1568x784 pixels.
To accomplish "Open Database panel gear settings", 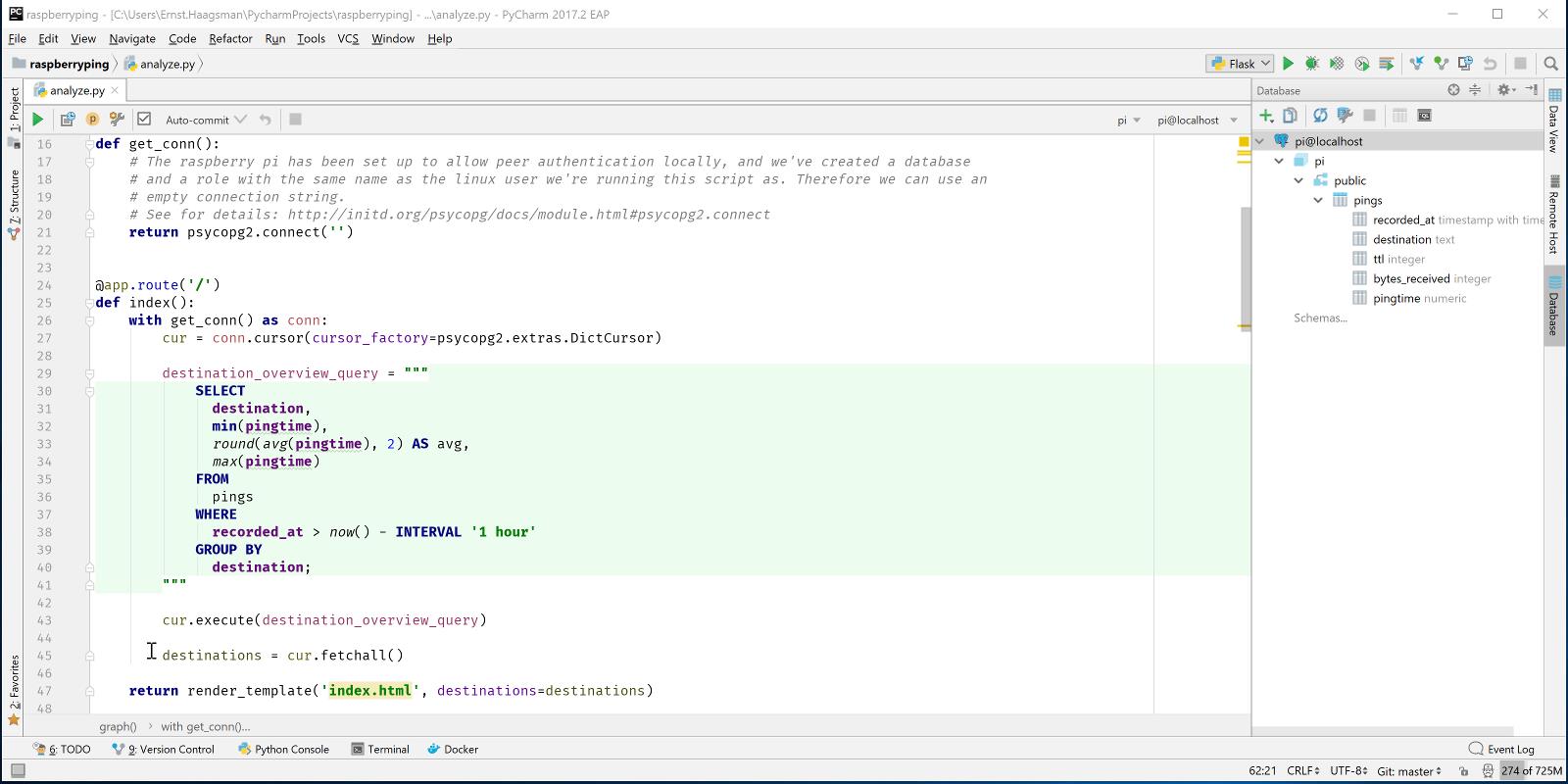I will point(1506,90).
